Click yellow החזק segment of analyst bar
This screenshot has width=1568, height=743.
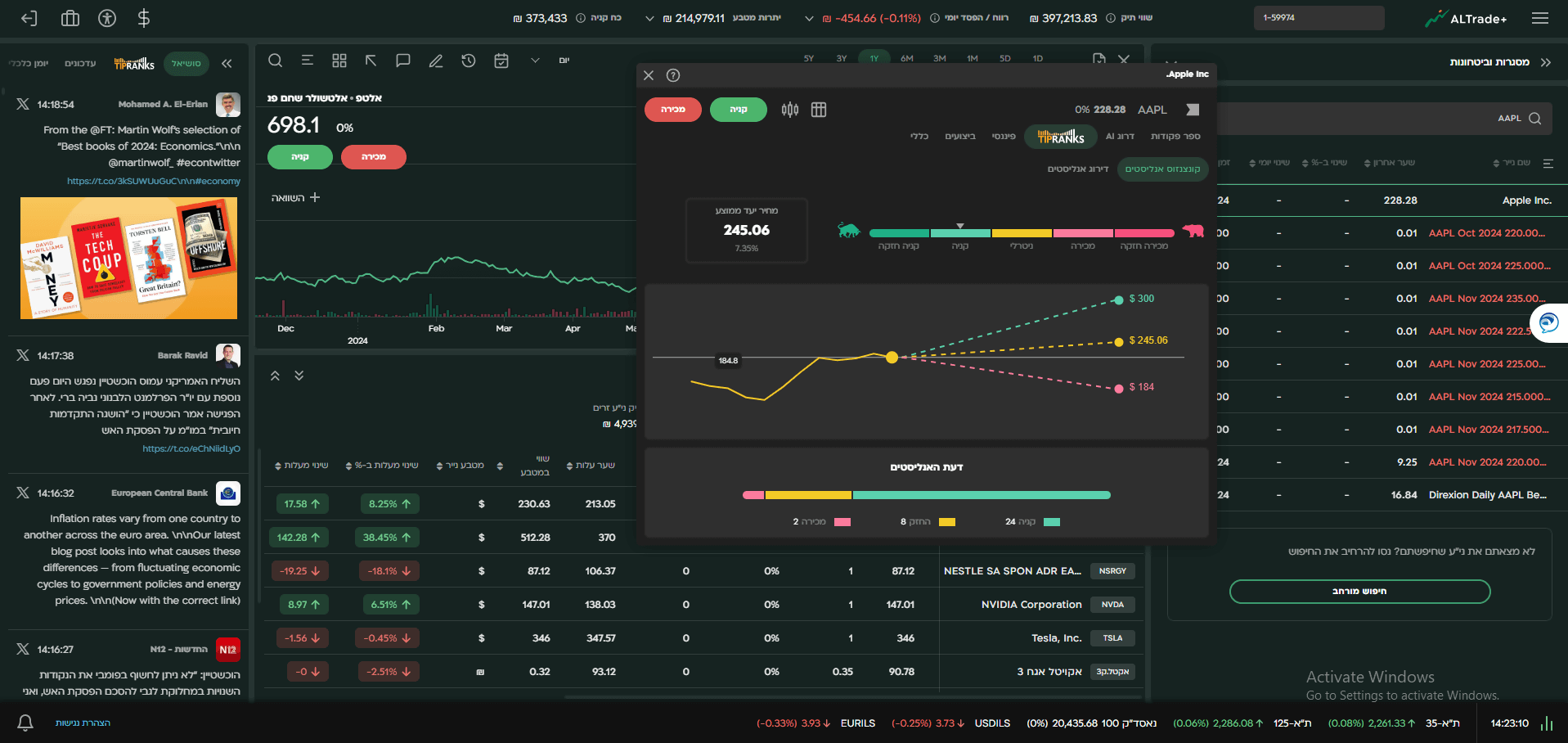[x=808, y=495]
